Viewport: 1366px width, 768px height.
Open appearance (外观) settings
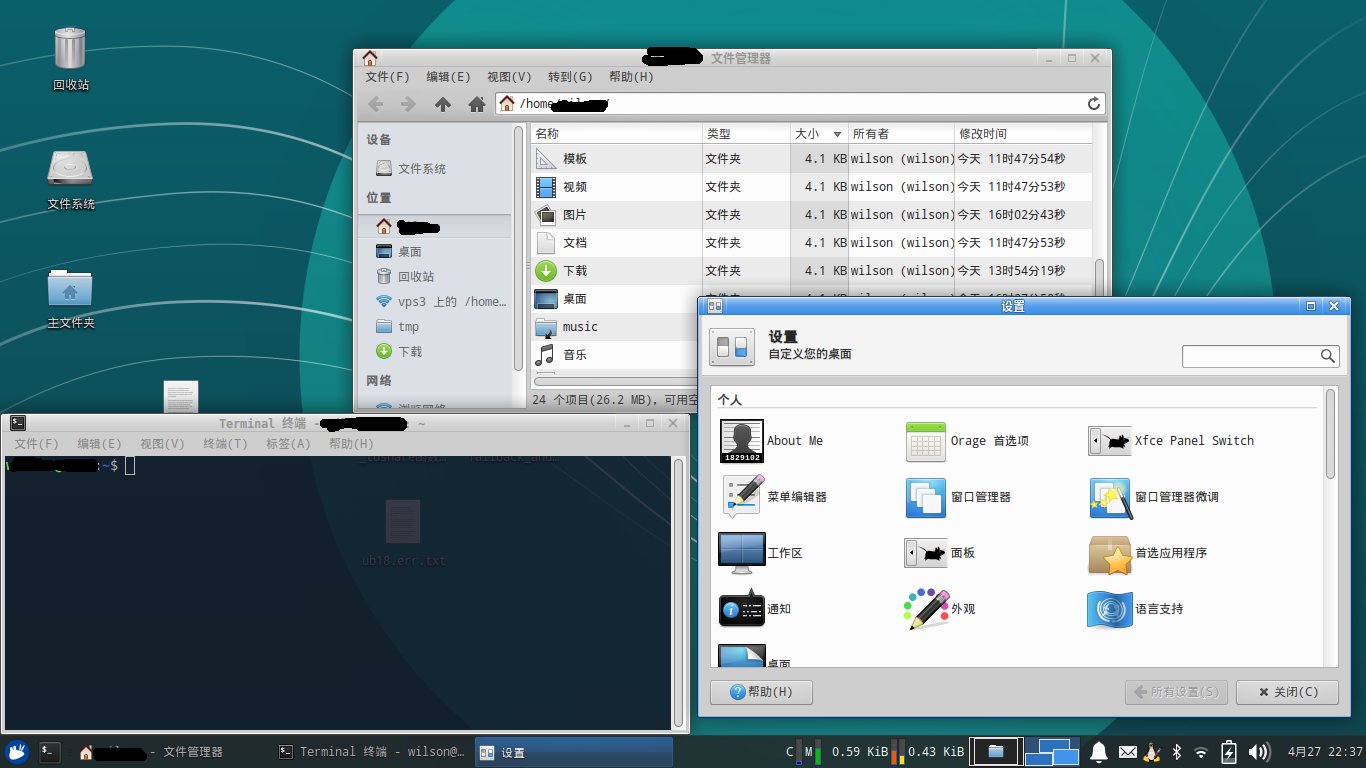[x=925, y=609]
